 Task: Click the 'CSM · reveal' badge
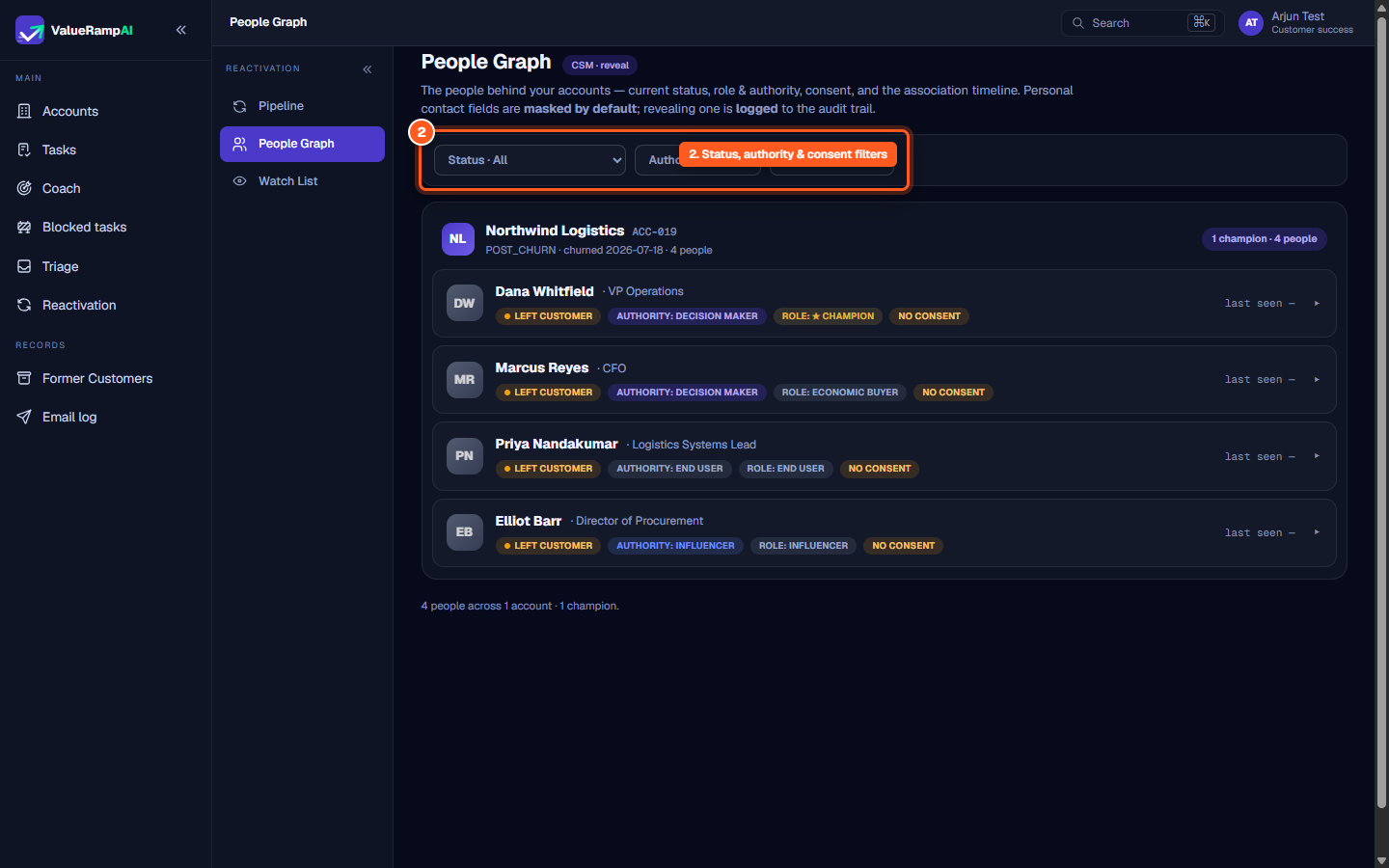click(x=600, y=66)
